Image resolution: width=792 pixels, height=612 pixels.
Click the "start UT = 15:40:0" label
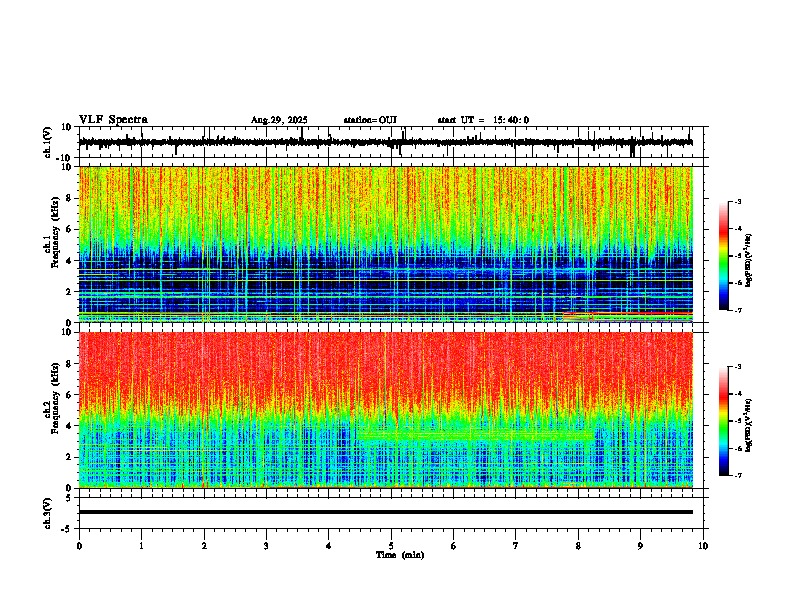pos(483,120)
